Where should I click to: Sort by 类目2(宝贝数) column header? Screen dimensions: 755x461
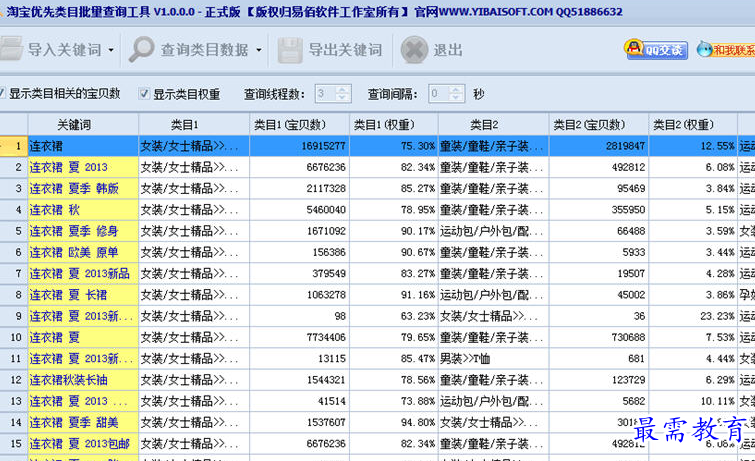pyautogui.click(x=599, y=125)
